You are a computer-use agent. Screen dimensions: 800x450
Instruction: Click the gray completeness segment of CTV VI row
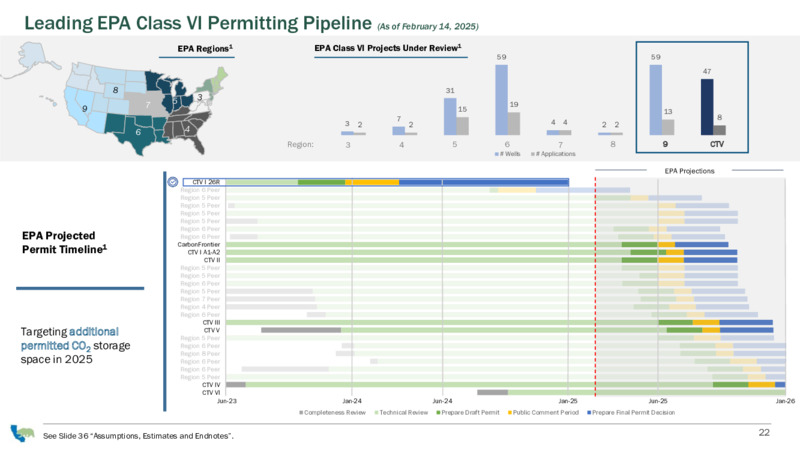492,392
